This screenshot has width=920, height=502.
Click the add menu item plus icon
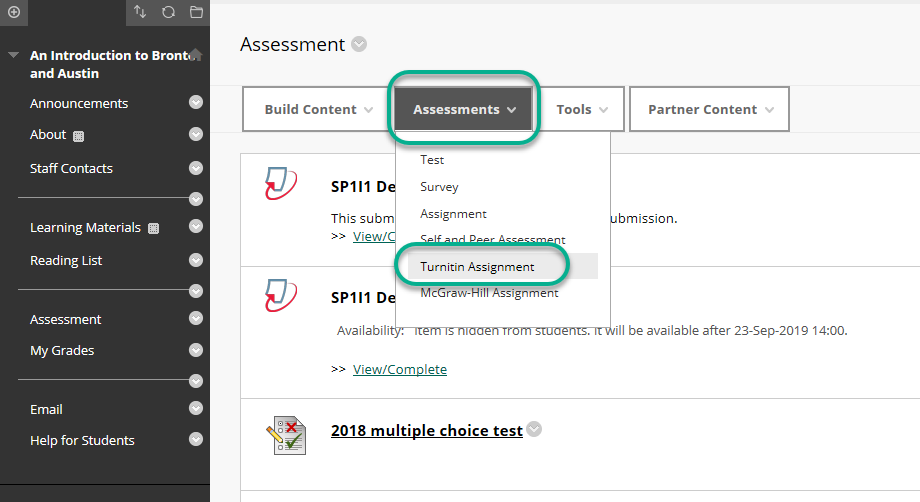tap(14, 12)
